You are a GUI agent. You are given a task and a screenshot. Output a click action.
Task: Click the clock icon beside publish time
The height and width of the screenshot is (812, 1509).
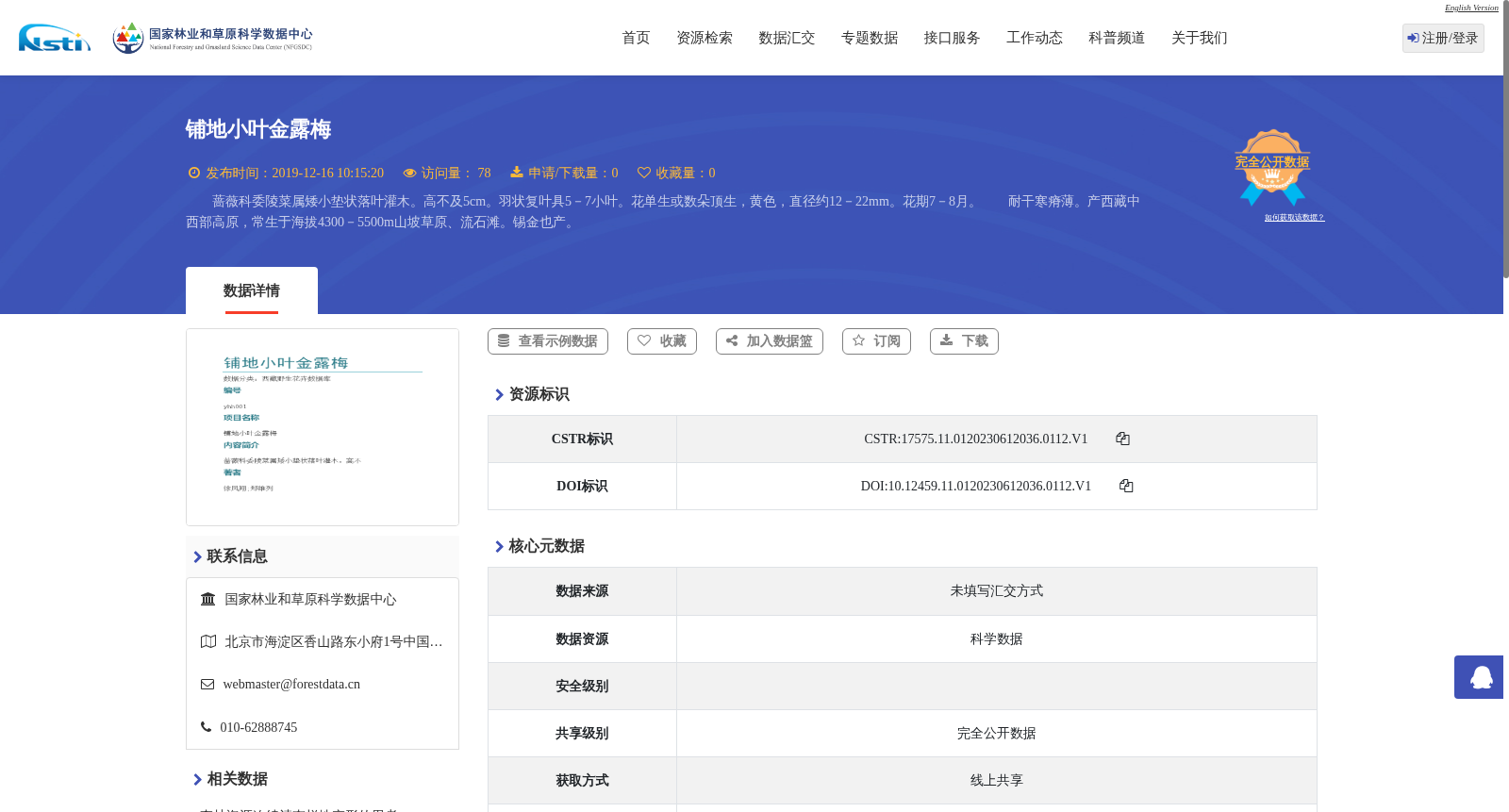click(x=194, y=173)
